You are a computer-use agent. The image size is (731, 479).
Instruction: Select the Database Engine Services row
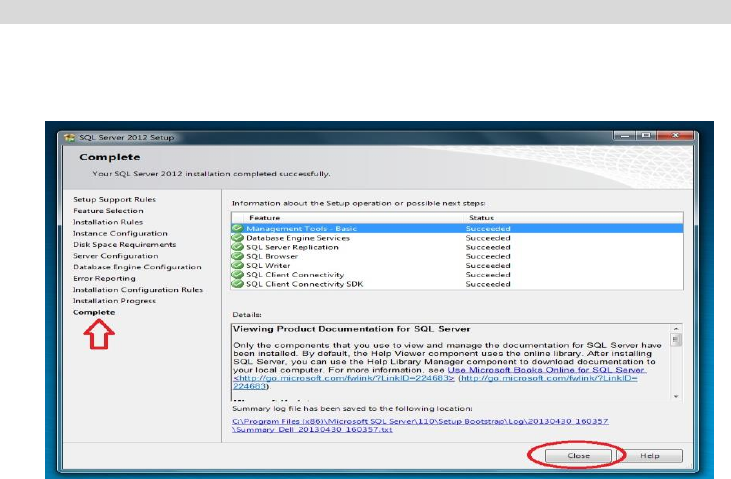pos(457,238)
